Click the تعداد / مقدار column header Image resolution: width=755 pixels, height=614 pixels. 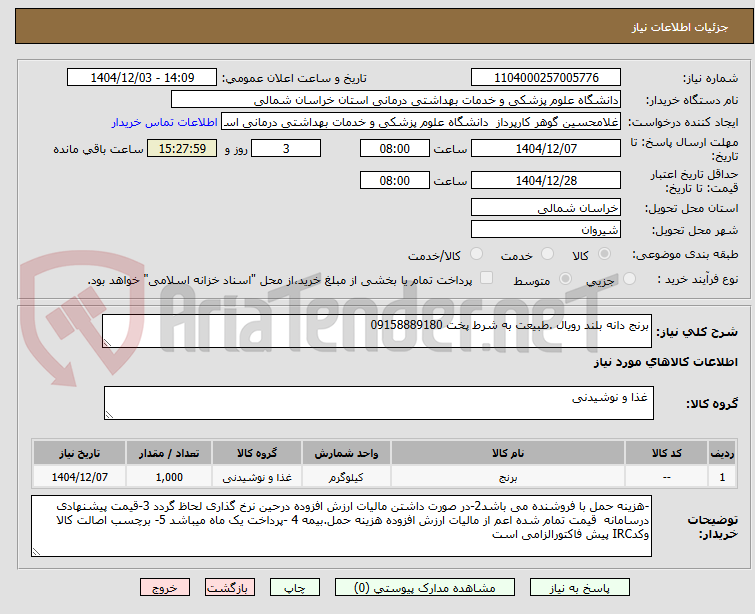[x=169, y=453]
